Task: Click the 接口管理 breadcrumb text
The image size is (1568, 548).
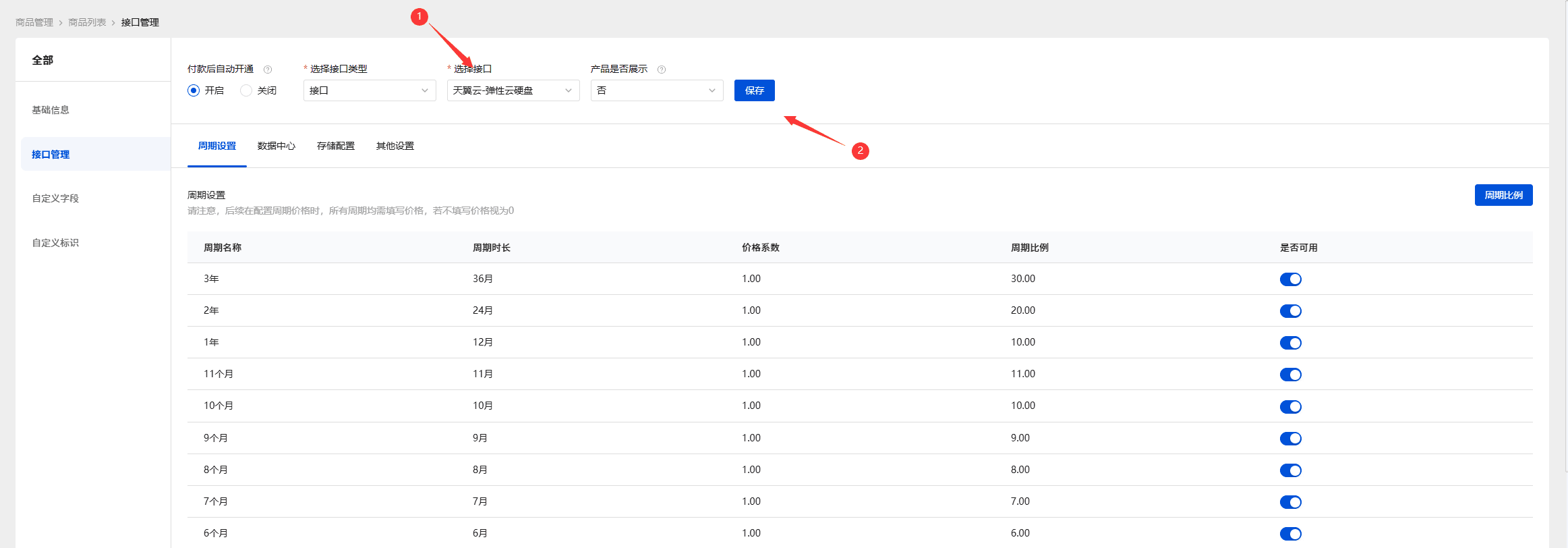Action: pos(140,22)
